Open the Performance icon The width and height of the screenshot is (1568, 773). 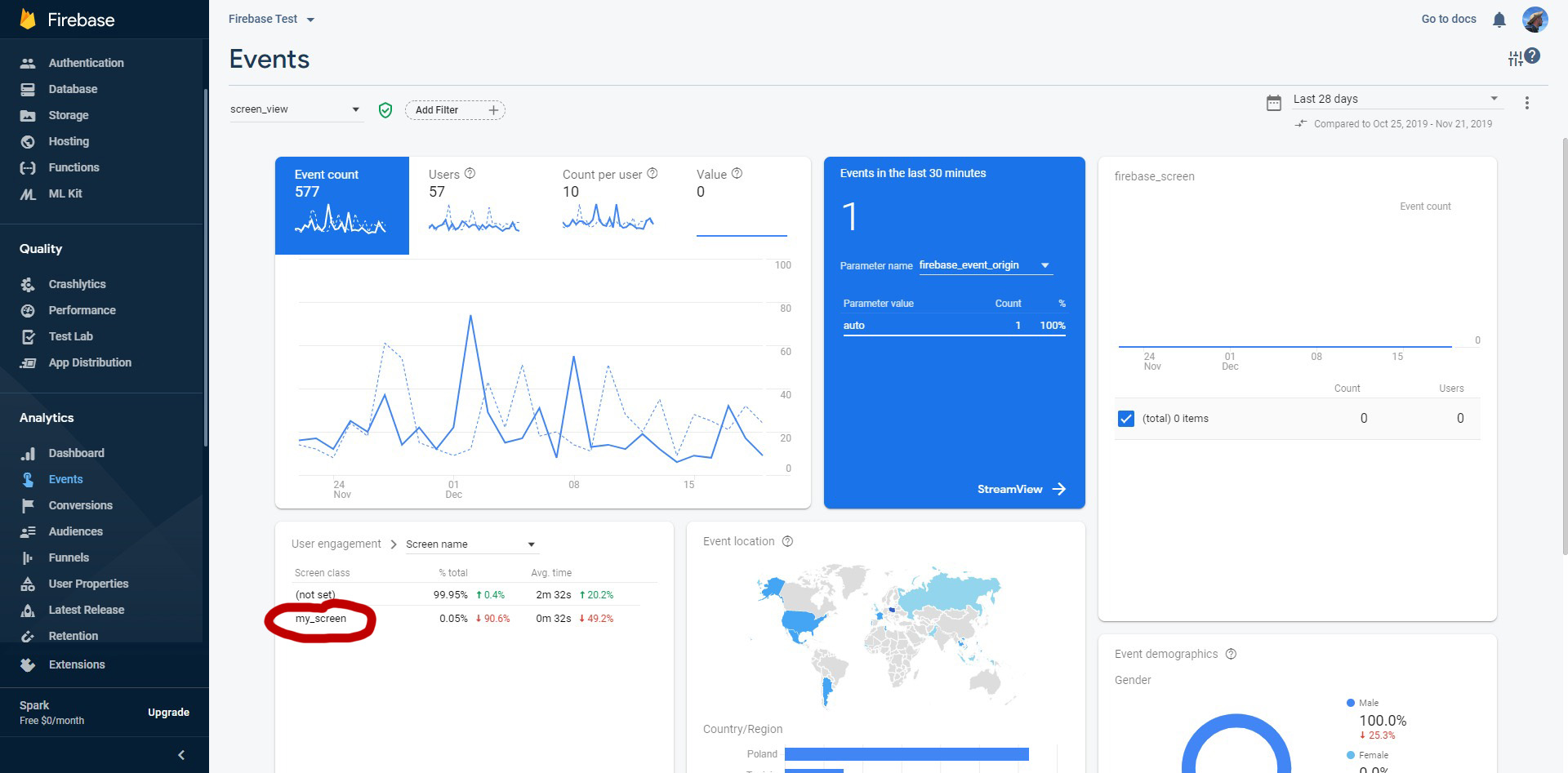[x=28, y=310]
